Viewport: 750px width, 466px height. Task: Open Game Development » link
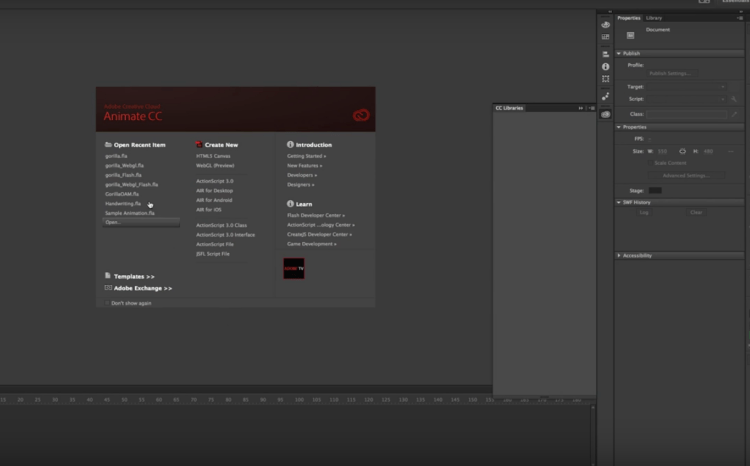(x=312, y=244)
